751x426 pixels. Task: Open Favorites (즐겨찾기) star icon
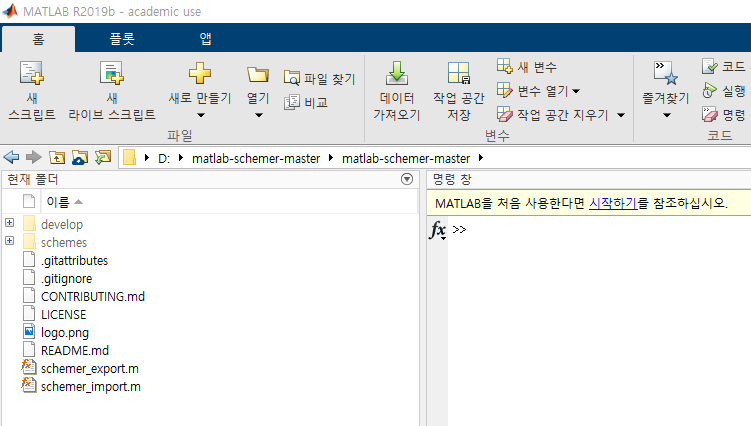click(666, 73)
